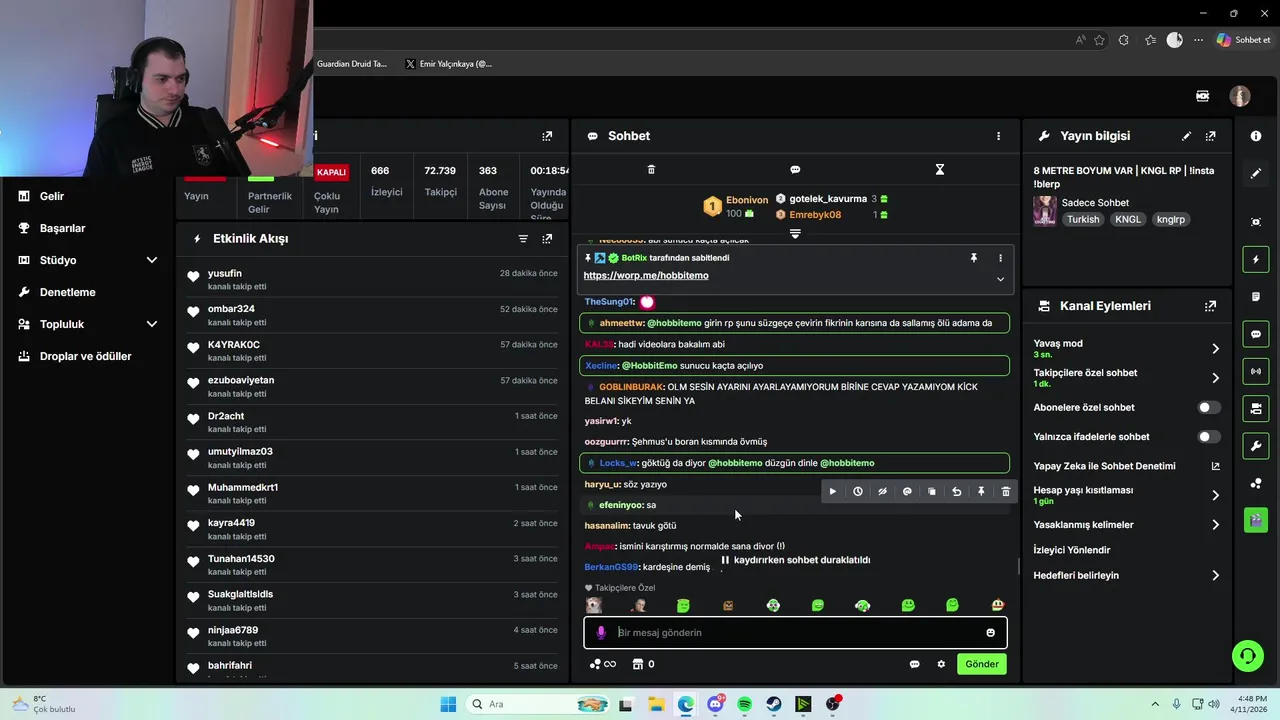Click the trash icon under Sohbet header
Viewport: 1280px width, 720px height.
point(651,170)
